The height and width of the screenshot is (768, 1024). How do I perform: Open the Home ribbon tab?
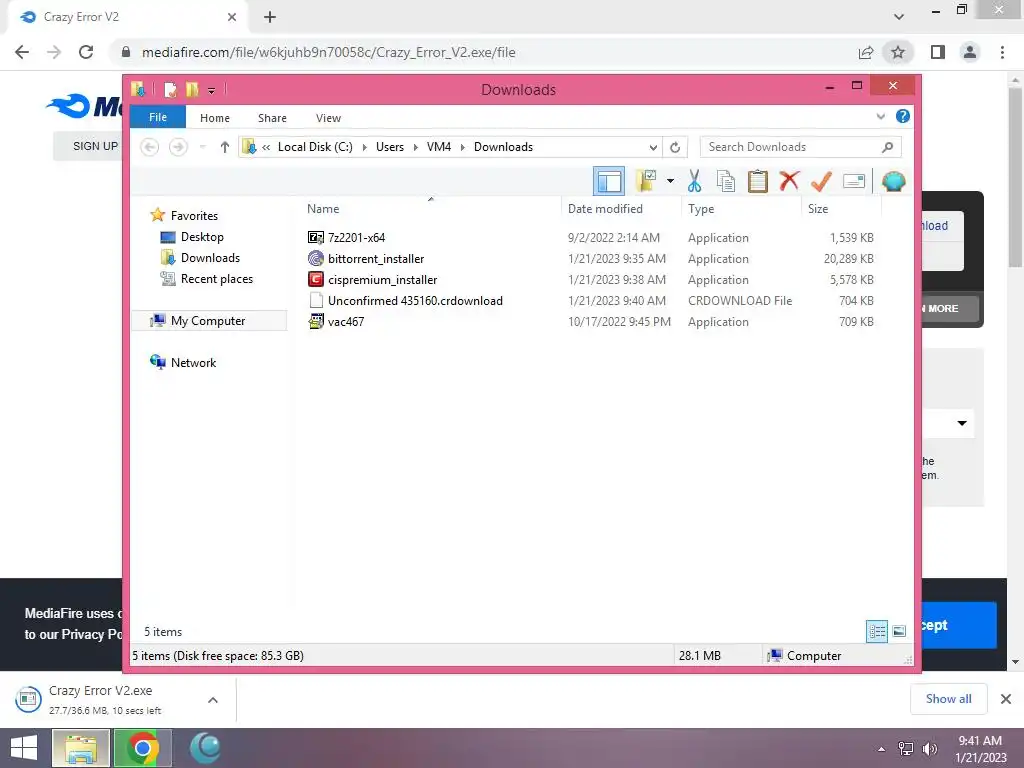click(215, 118)
